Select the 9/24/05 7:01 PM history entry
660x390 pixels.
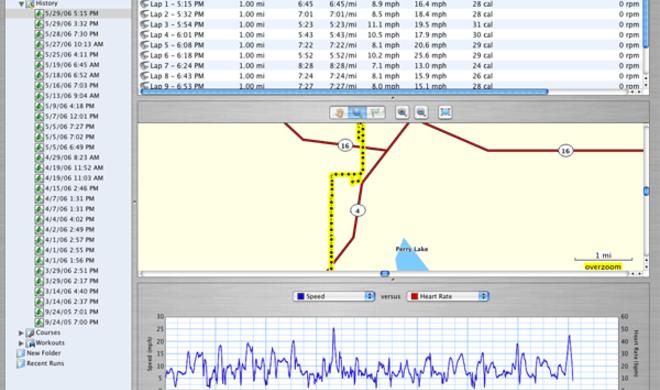72,312
